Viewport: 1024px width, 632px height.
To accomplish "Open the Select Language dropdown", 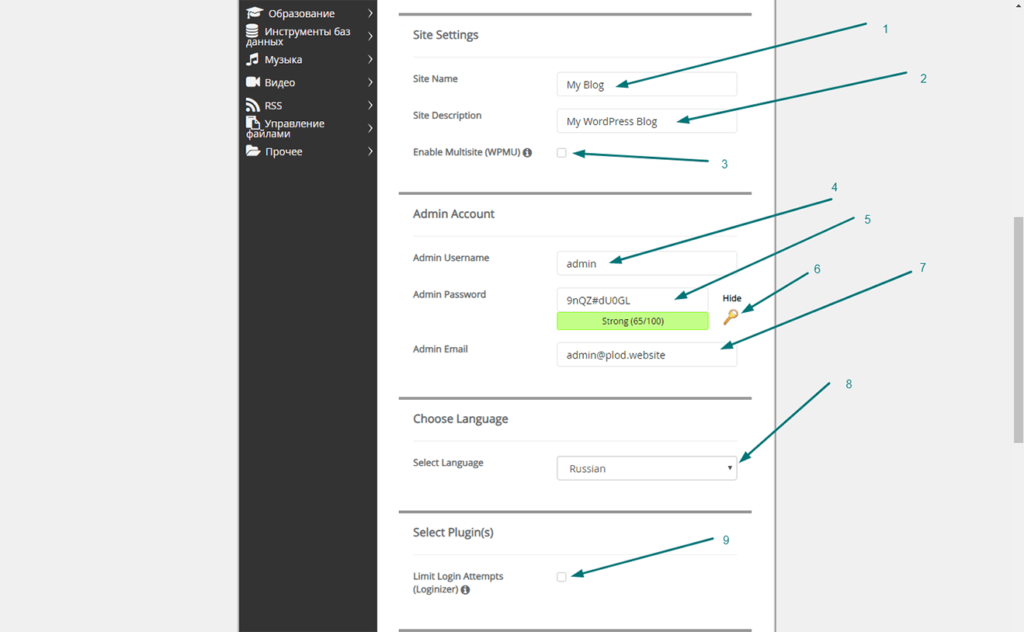I will click(647, 468).
